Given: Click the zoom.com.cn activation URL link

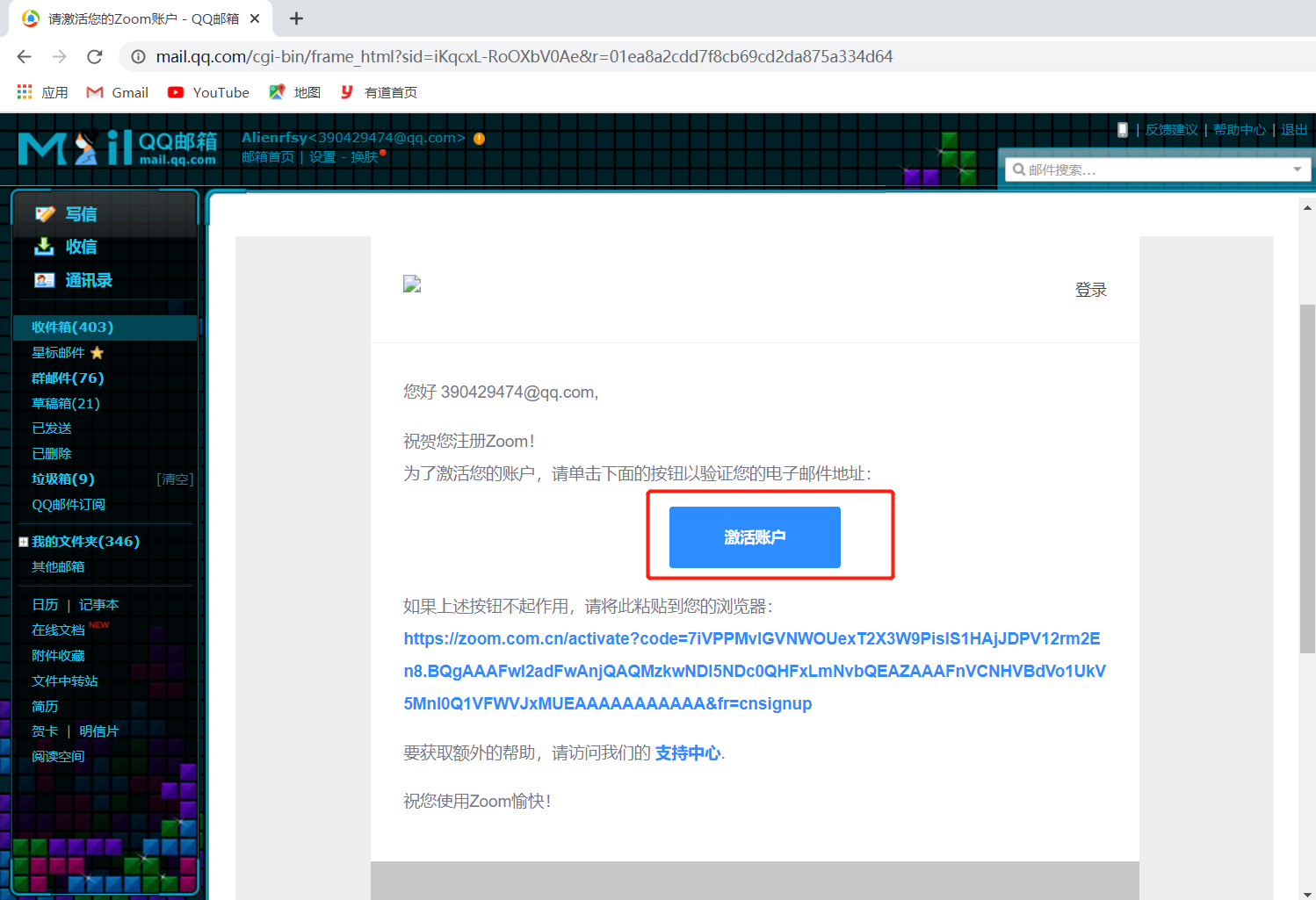Looking at the screenshot, I should 755,671.
